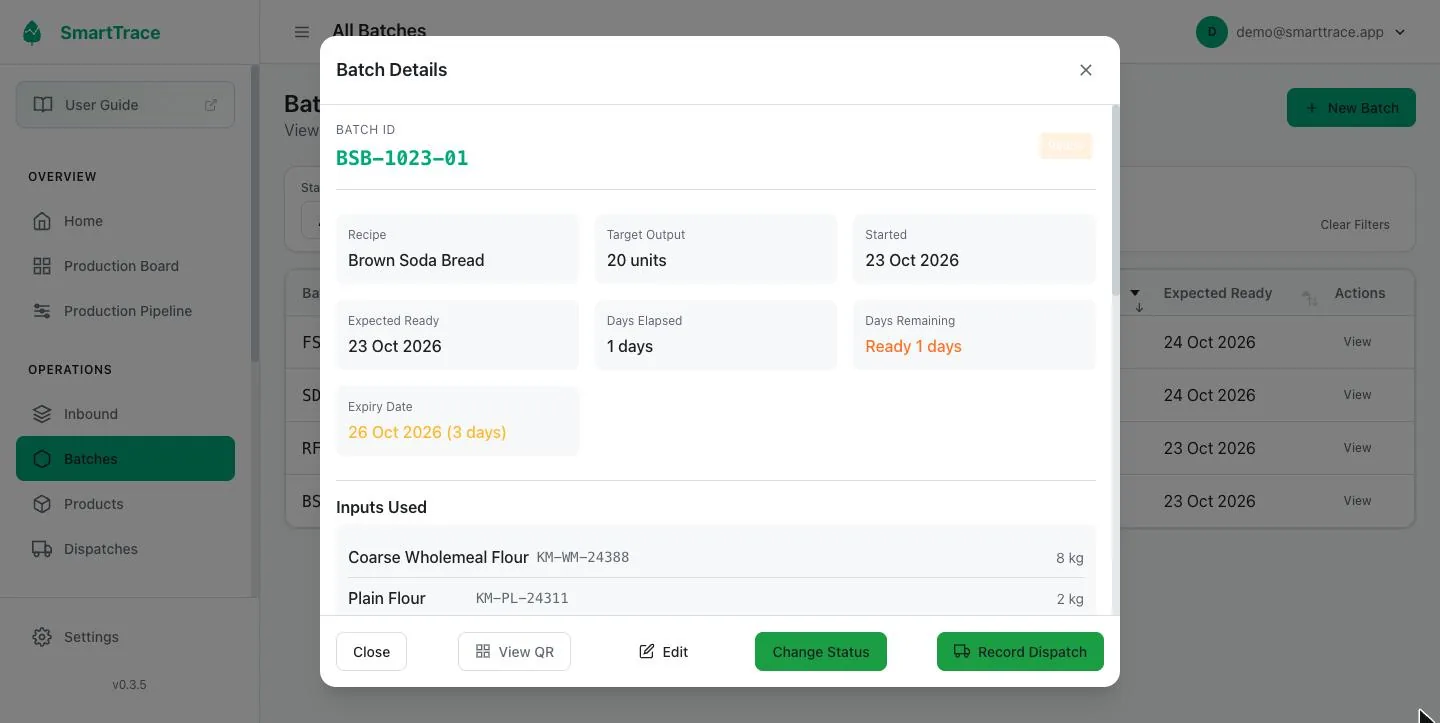1440x723 pixels.
Task: Click the external link icon on User Guide
Action: click(211, 105)
